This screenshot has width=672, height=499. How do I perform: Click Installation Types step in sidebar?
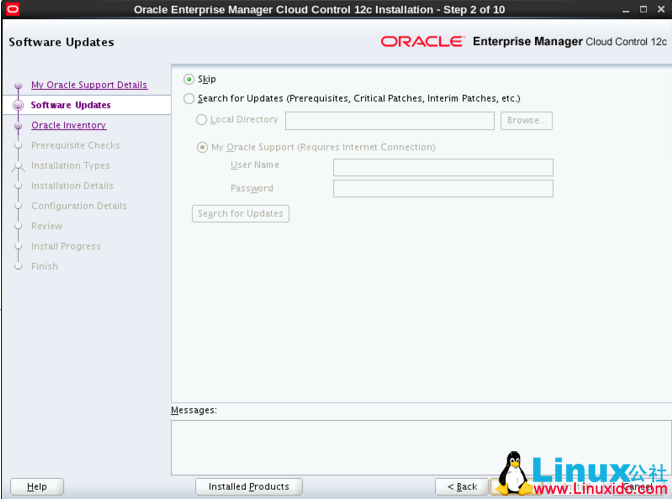point(70,165)
